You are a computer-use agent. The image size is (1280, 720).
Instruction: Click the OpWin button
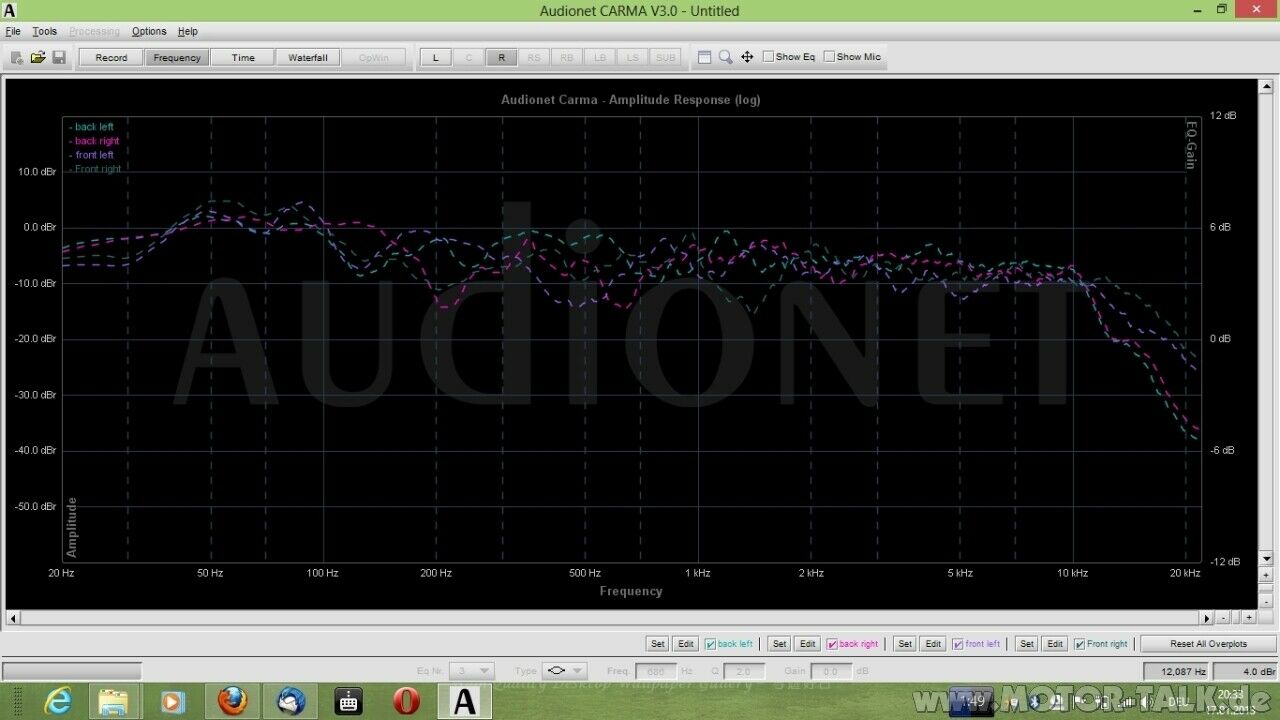click(x=374, y=57)
